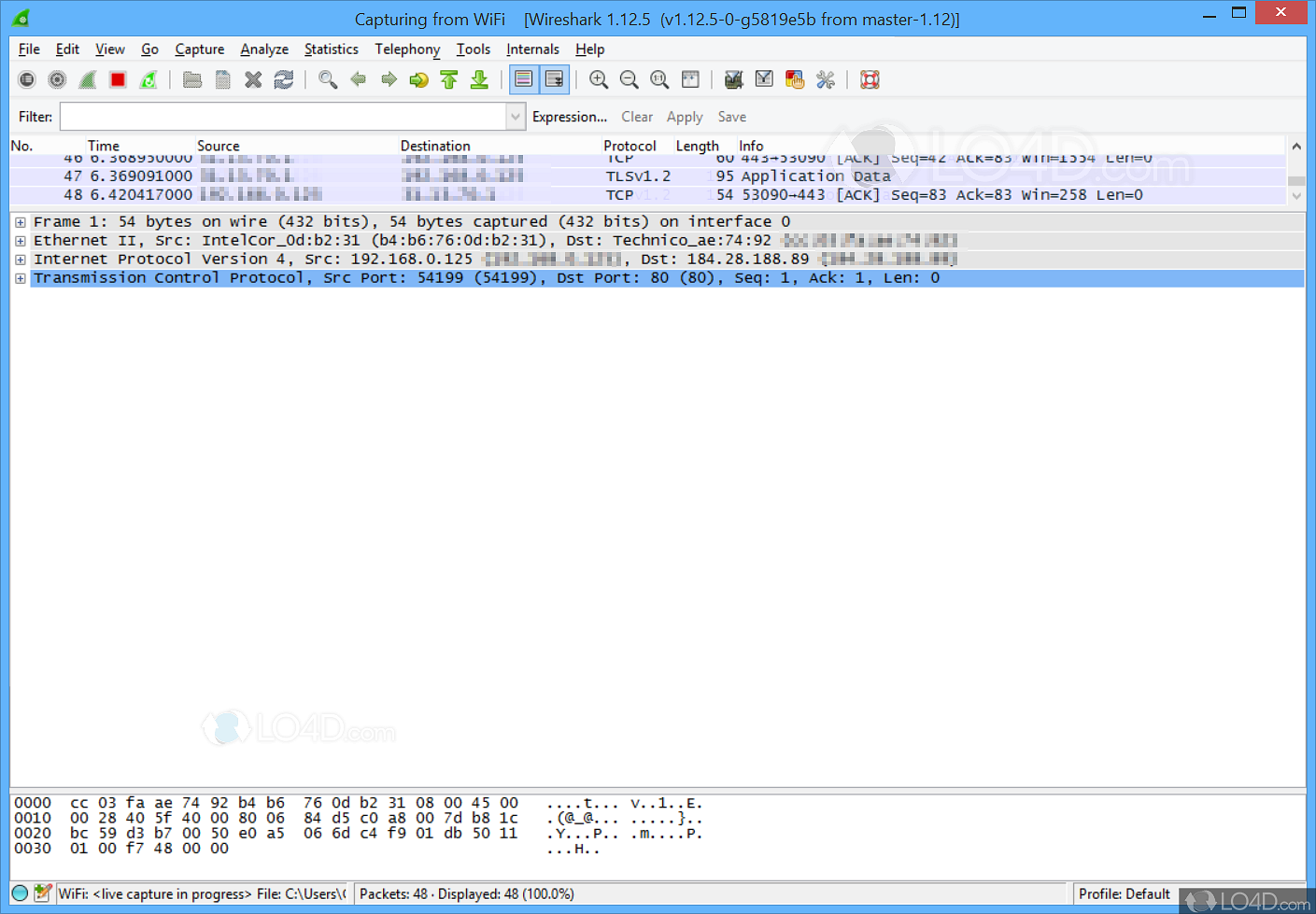1316x914 pixels.
Task: Stop the live capture
Action: pyautogui.click(x=117, y=79)
